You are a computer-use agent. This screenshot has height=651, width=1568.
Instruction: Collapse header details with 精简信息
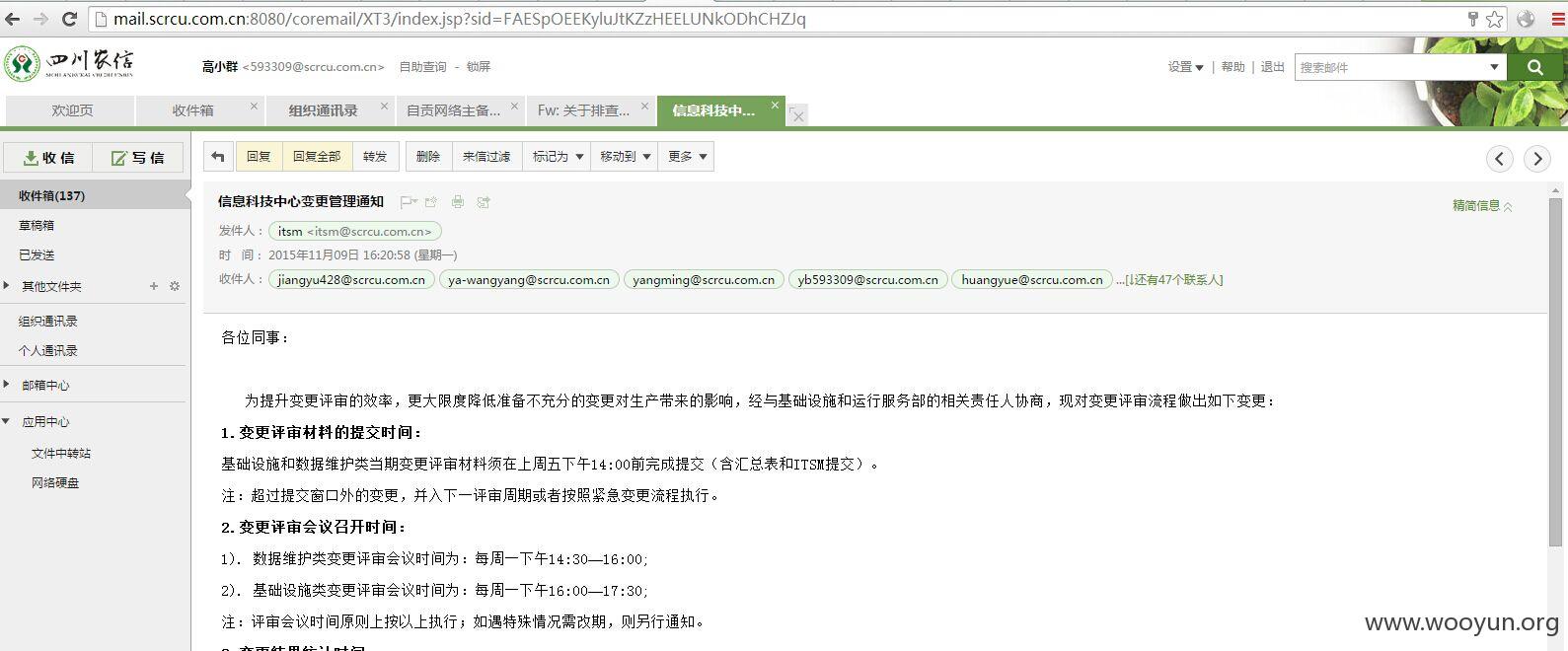click(1481, 206)
